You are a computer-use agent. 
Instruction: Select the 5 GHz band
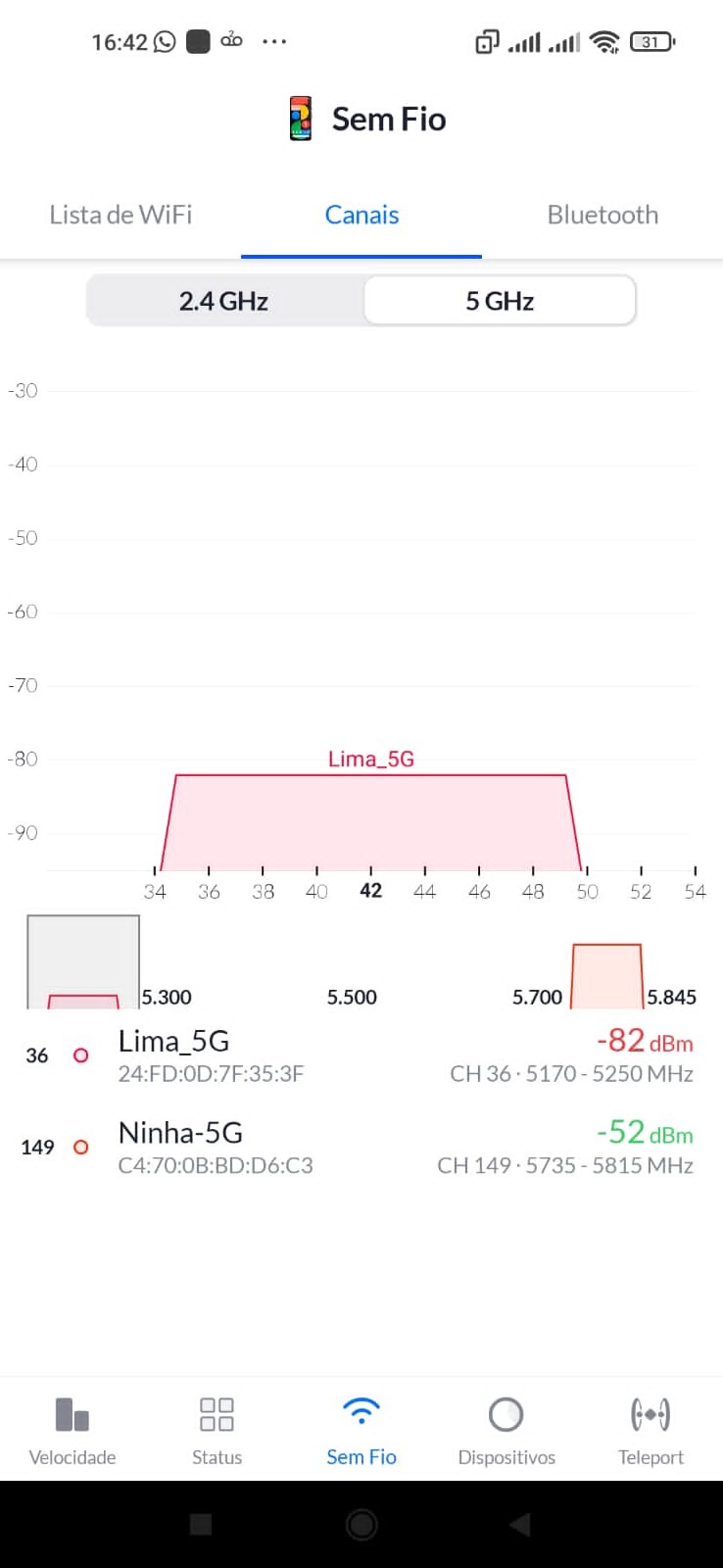coord(500,301)
